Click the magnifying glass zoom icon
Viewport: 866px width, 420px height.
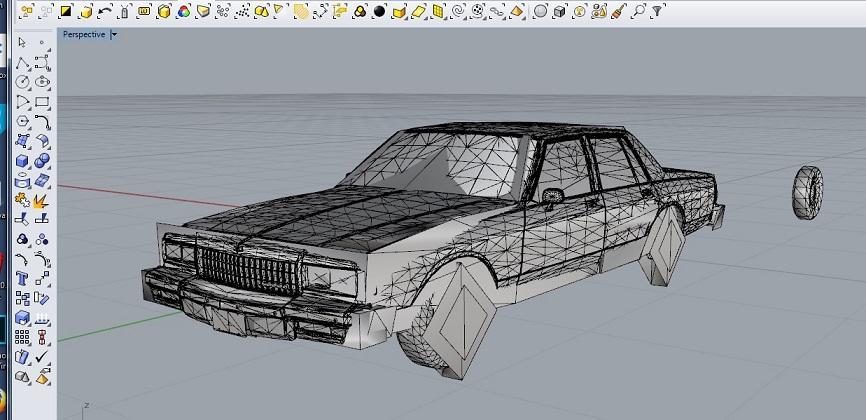click(638, 12)
